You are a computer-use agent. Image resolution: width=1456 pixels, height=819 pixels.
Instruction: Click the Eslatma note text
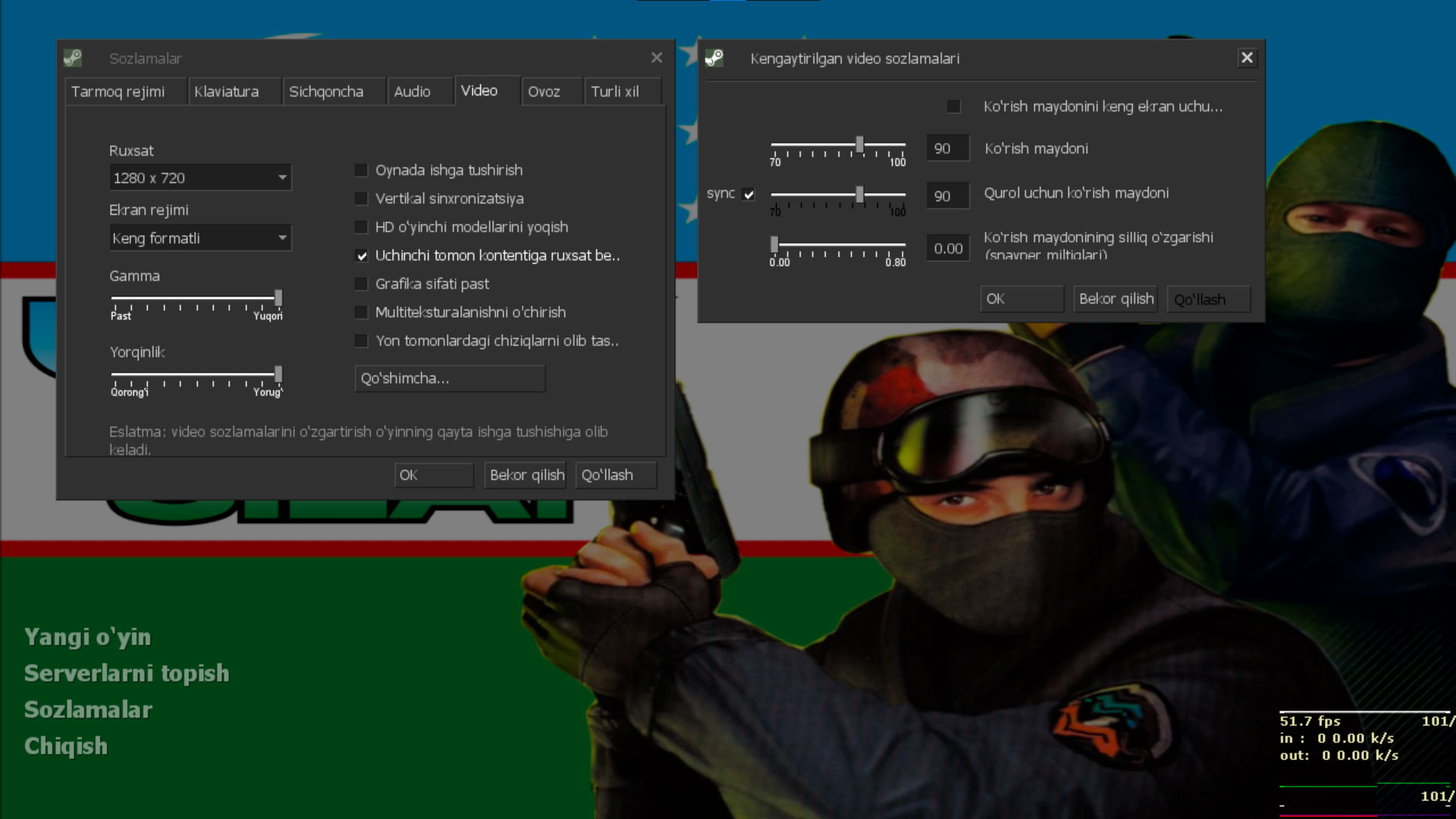(x=359, y=441)
